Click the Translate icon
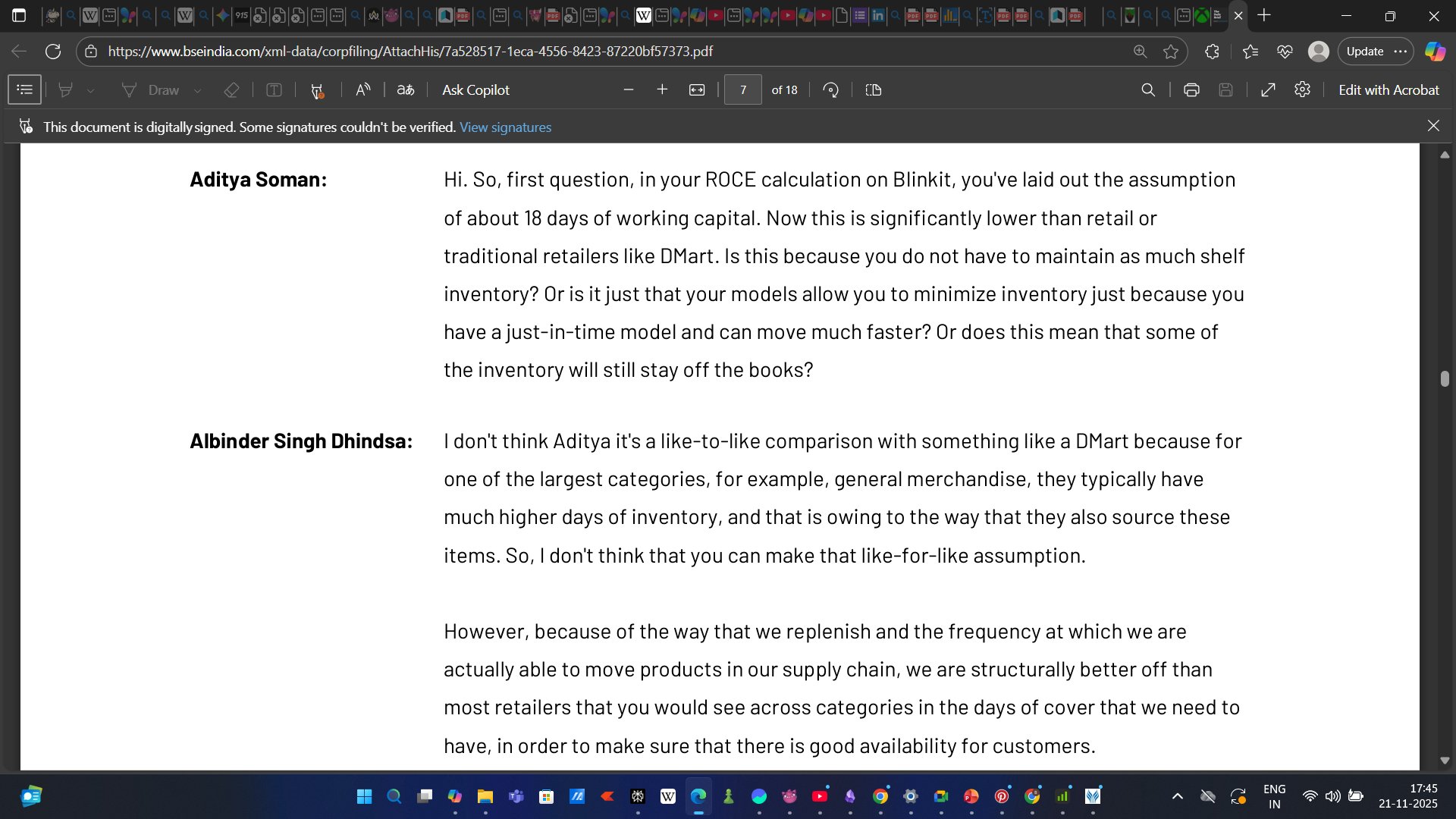The height and width of the screenshot is (819, 1456). point(406,89)
